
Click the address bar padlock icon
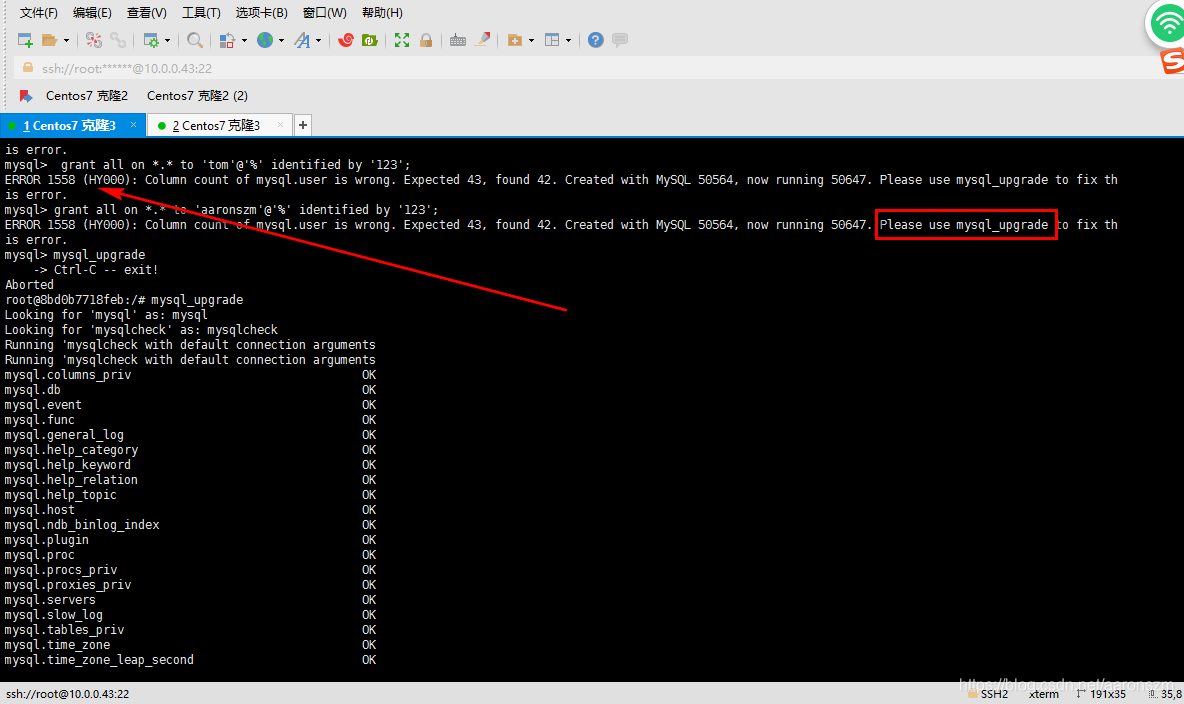click(x=28, y=68)
